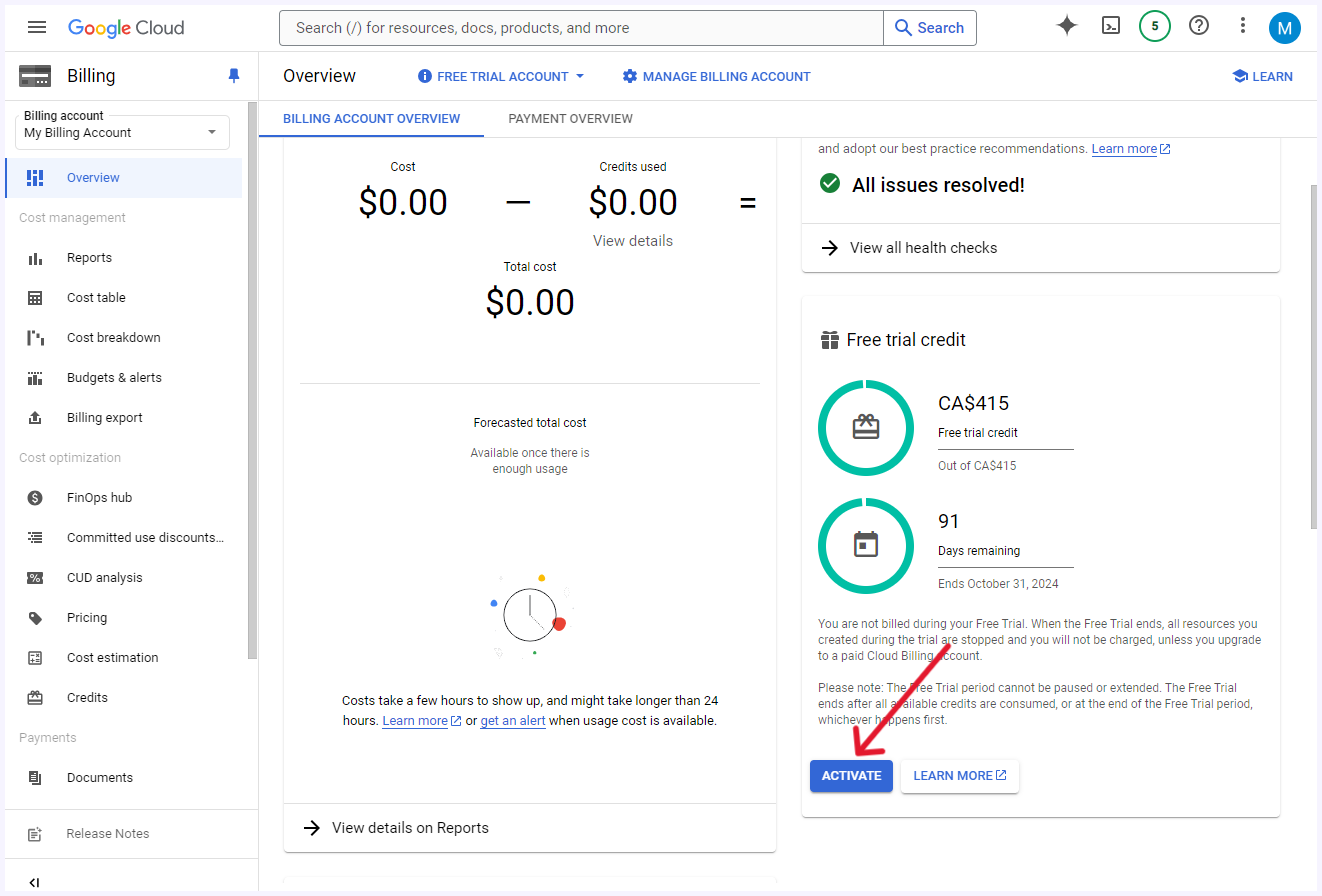Open the three-dot settings menu
Image resolution: width=1322 pixels, height=896 pixels.
click(x=1243, y=26)
